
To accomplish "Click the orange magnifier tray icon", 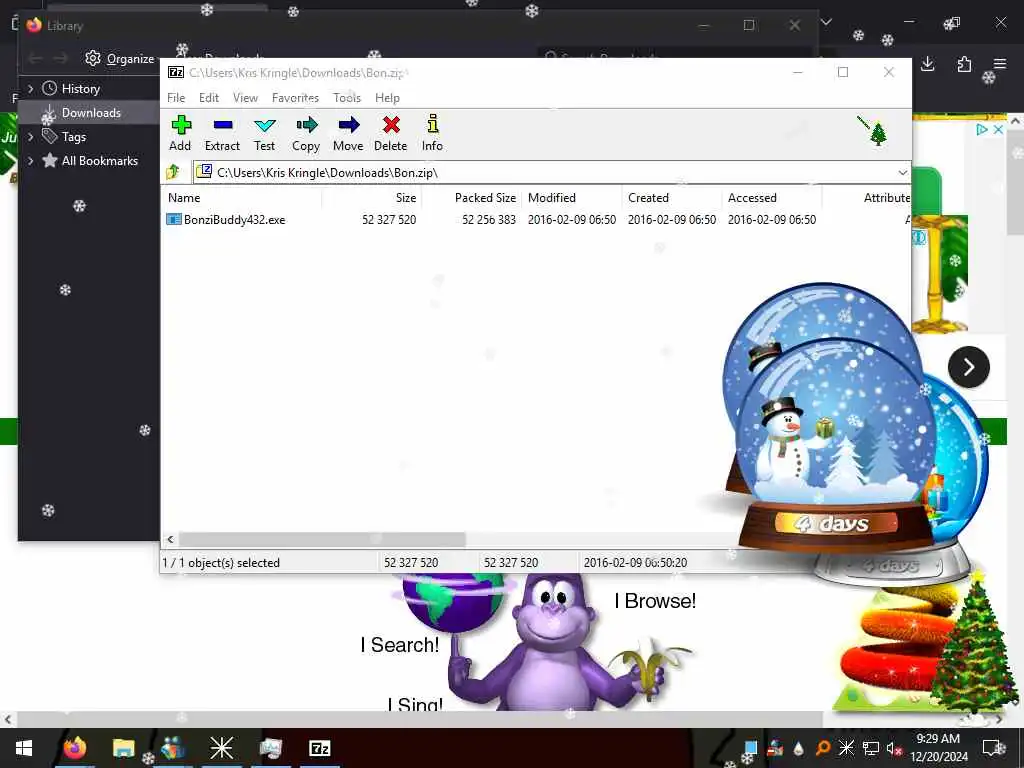I will (823, 748).
